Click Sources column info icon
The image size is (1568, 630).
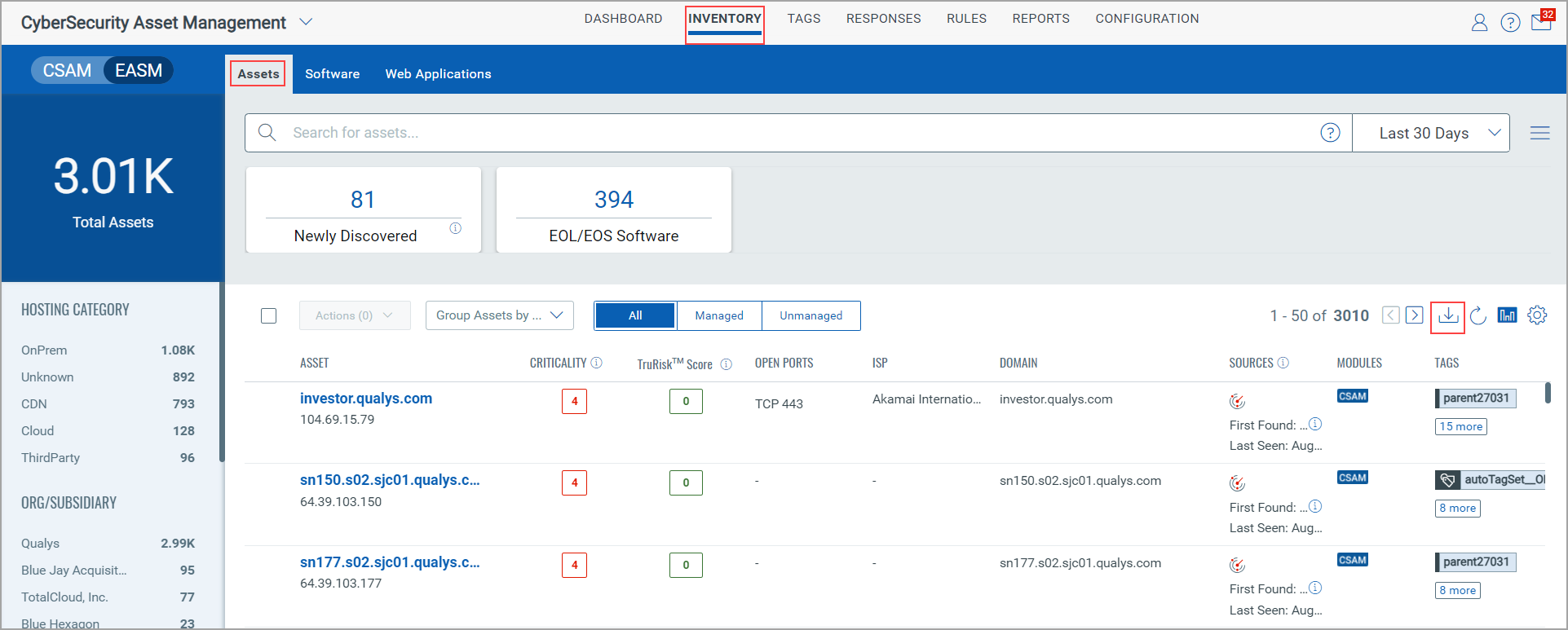1283,363
